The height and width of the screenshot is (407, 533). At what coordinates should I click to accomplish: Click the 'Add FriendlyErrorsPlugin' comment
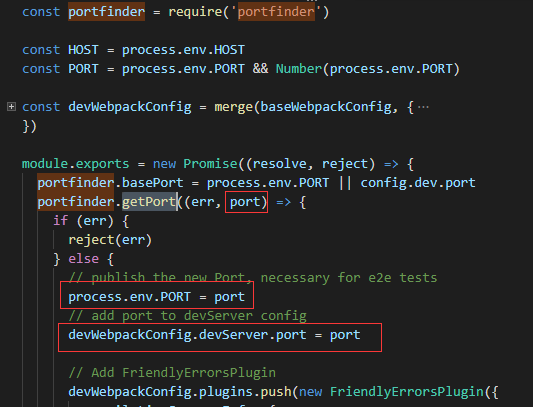coord(172,373)
